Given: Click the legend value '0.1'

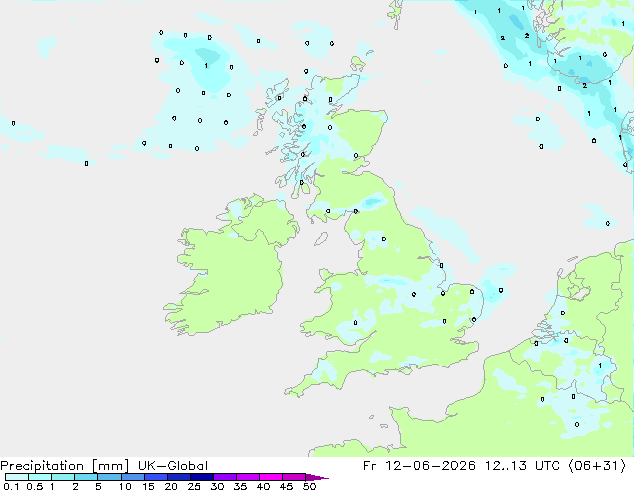Looking at the screenshot, I should 11,486.
